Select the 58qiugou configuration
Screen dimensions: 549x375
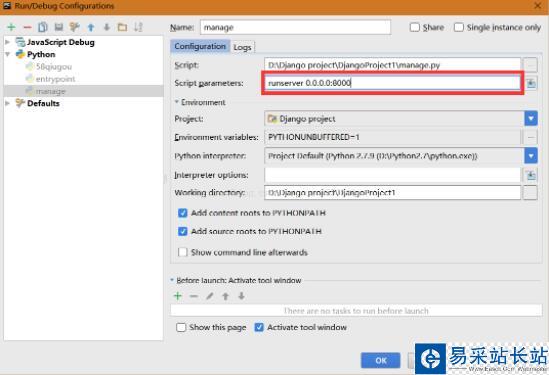[x=54, y=67]
